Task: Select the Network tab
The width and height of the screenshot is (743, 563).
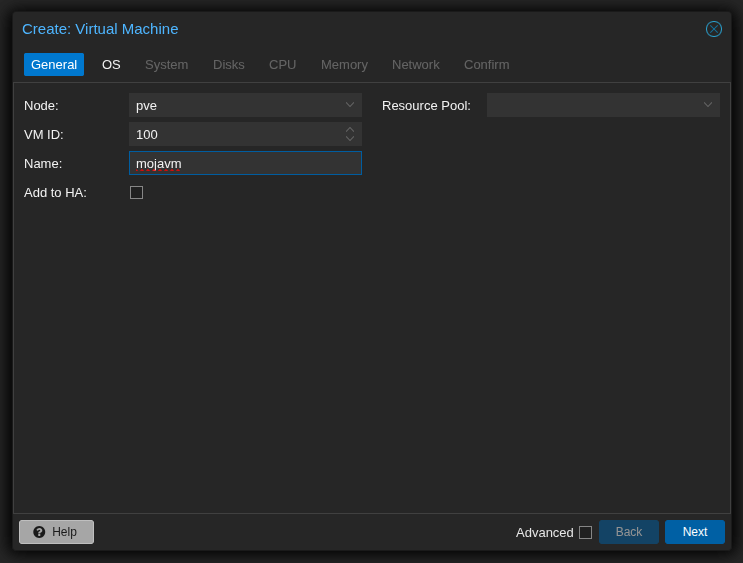Action: click(415, 65)
